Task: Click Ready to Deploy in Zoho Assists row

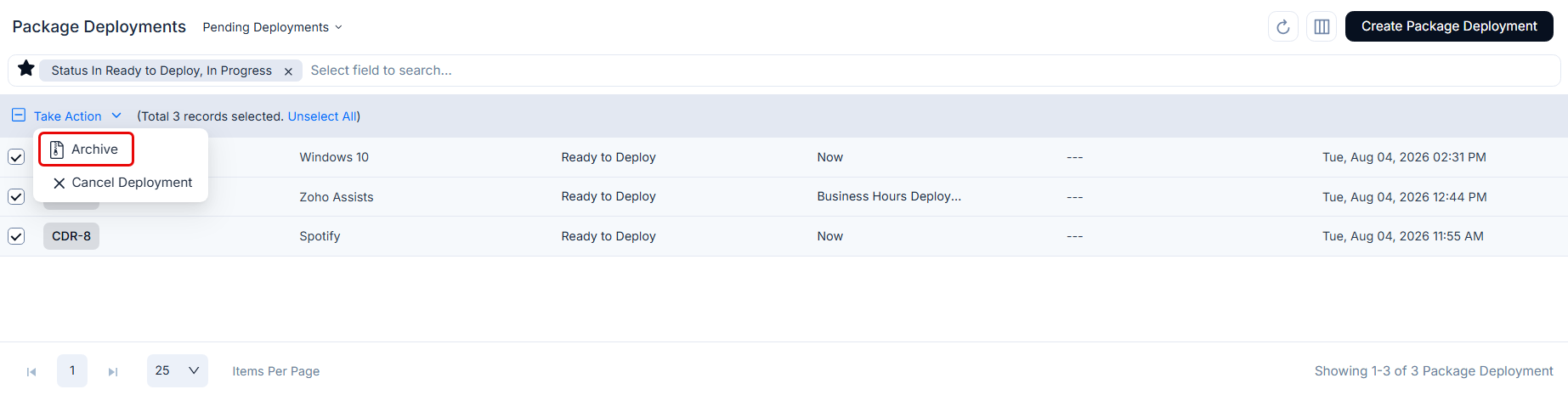Action: tap(609, 196)
